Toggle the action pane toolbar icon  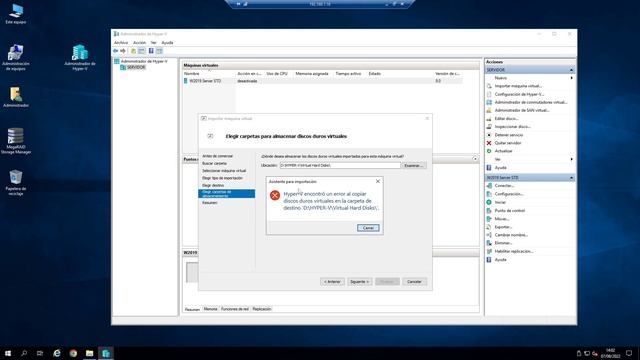[x=159, y=51]
